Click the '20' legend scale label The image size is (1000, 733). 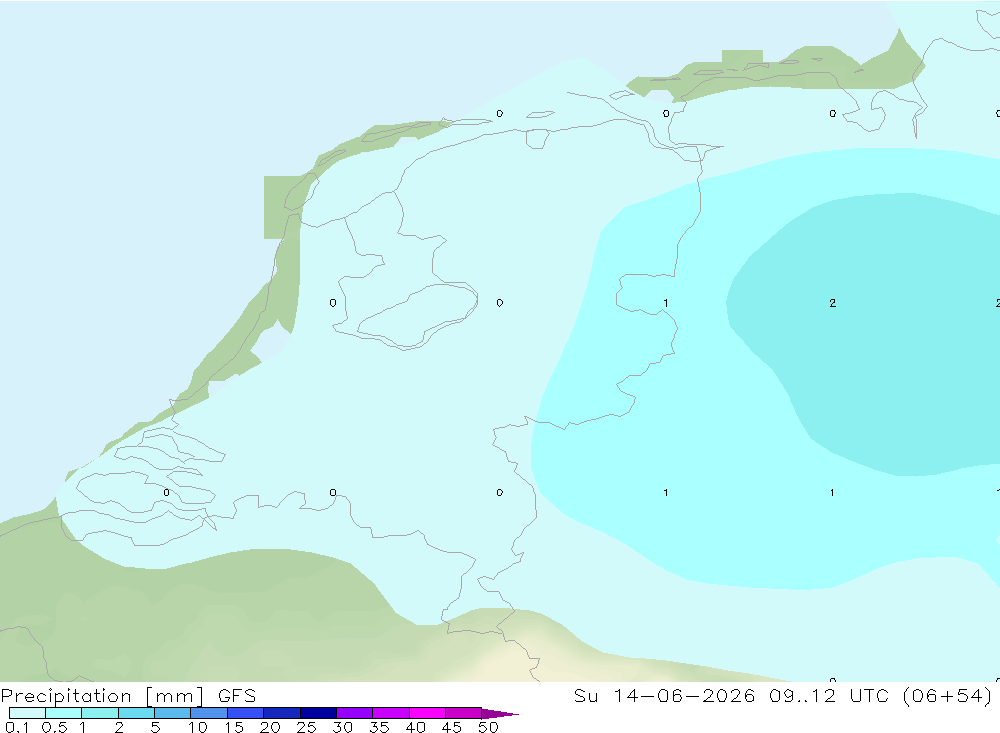click(x=270, y=727)
